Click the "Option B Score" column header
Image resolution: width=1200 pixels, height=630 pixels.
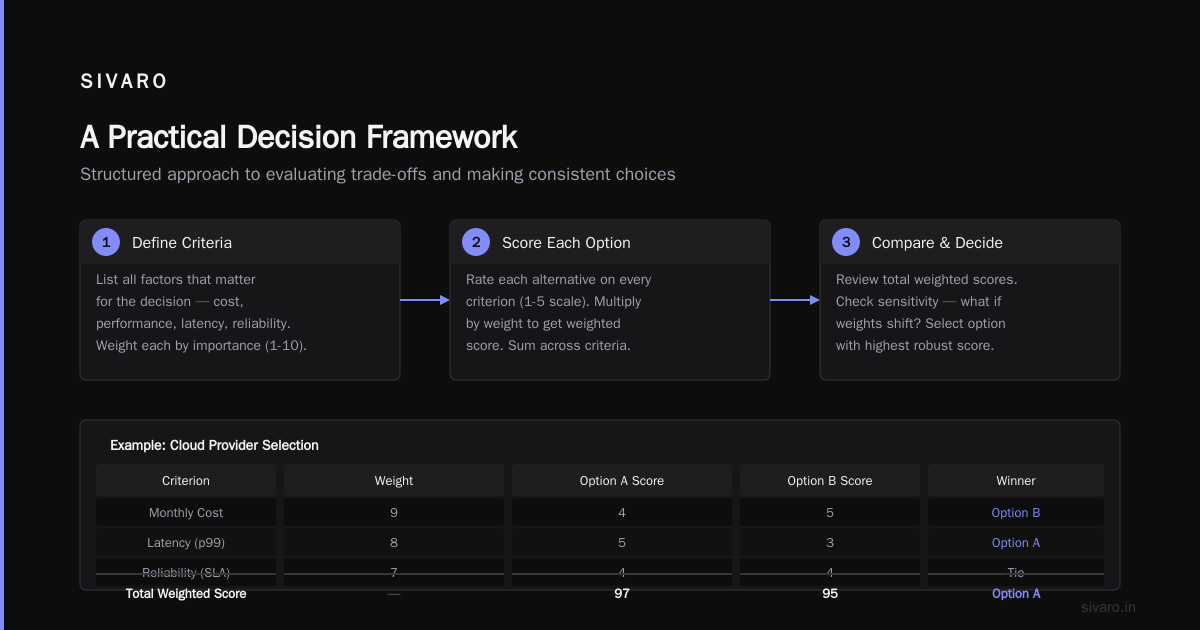coord(830,480)
